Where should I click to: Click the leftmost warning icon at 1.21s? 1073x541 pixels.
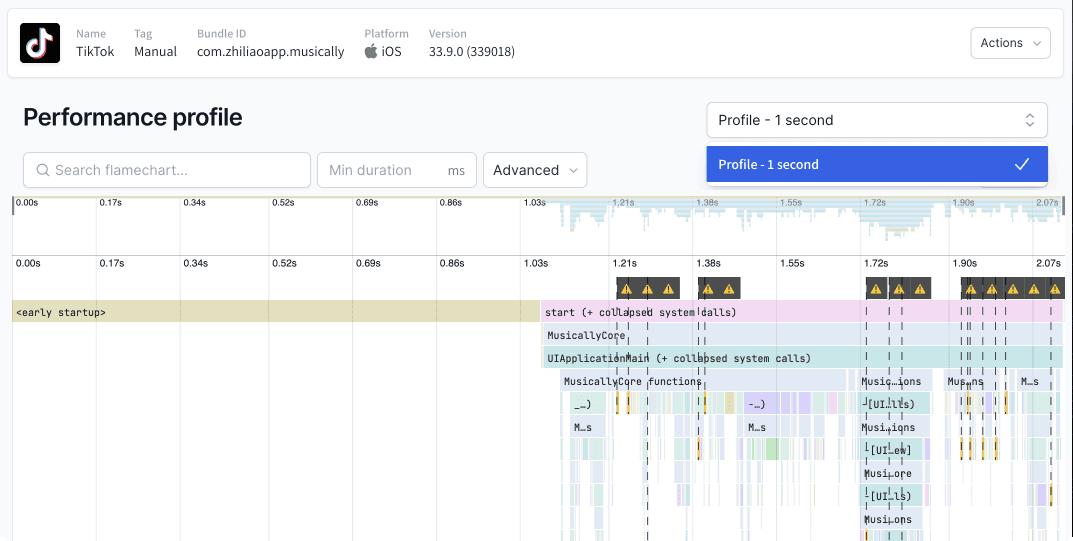tap(627, 289)
